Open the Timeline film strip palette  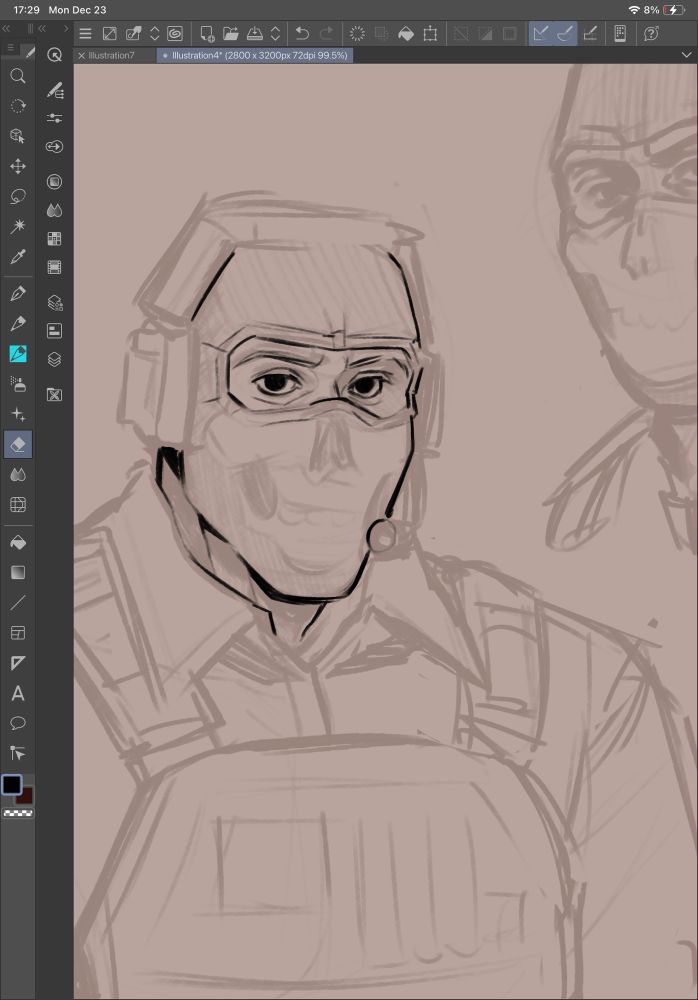54,267
